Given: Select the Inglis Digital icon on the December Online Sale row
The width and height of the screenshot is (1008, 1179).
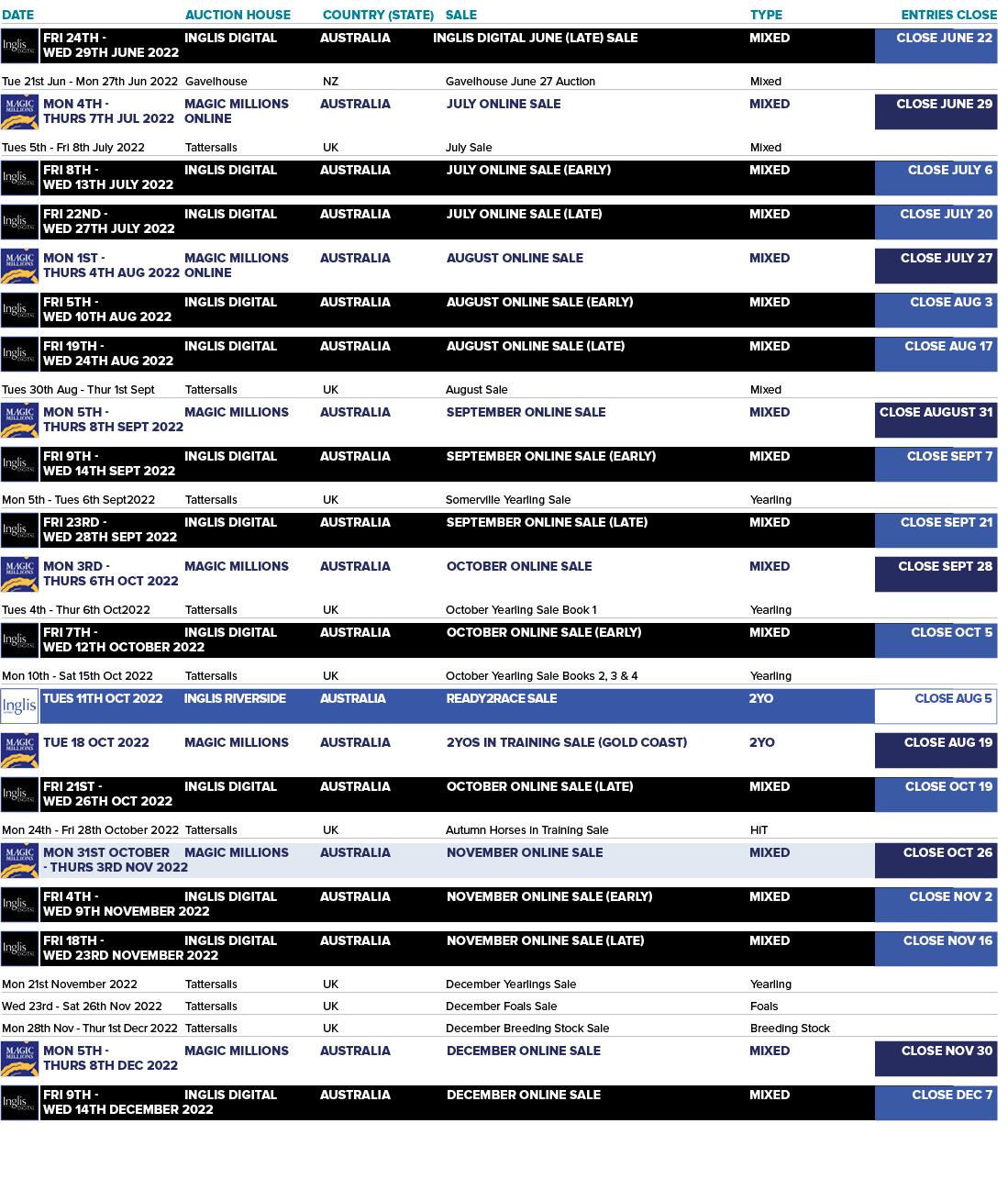Looking at the screenshot, I should pos(20,1102).
